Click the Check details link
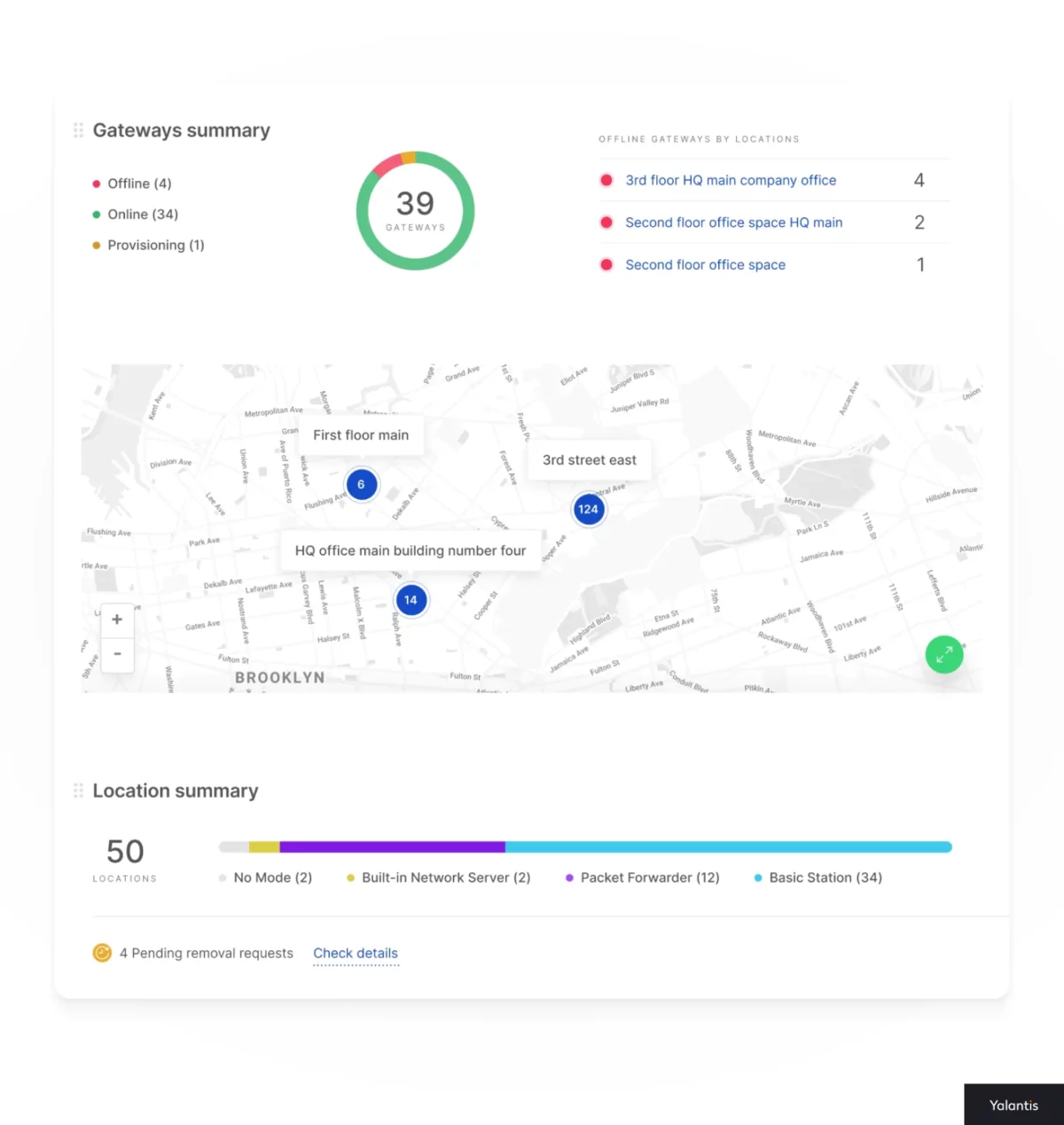Image resolution: width=1064 pixels, height=1125 pixels. (356, 953)
